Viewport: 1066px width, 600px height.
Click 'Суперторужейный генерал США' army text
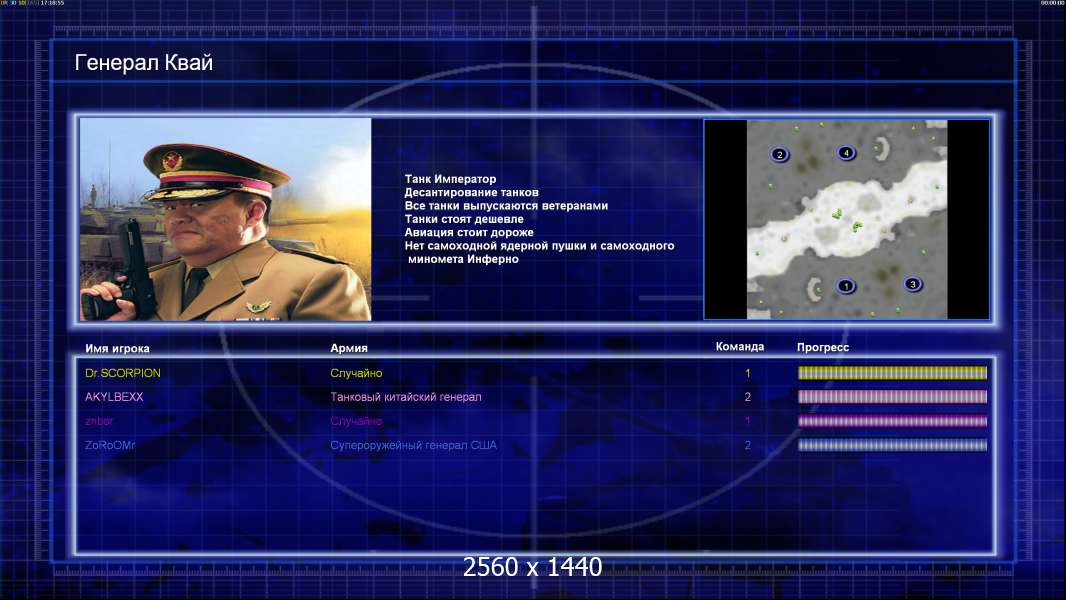413,445
